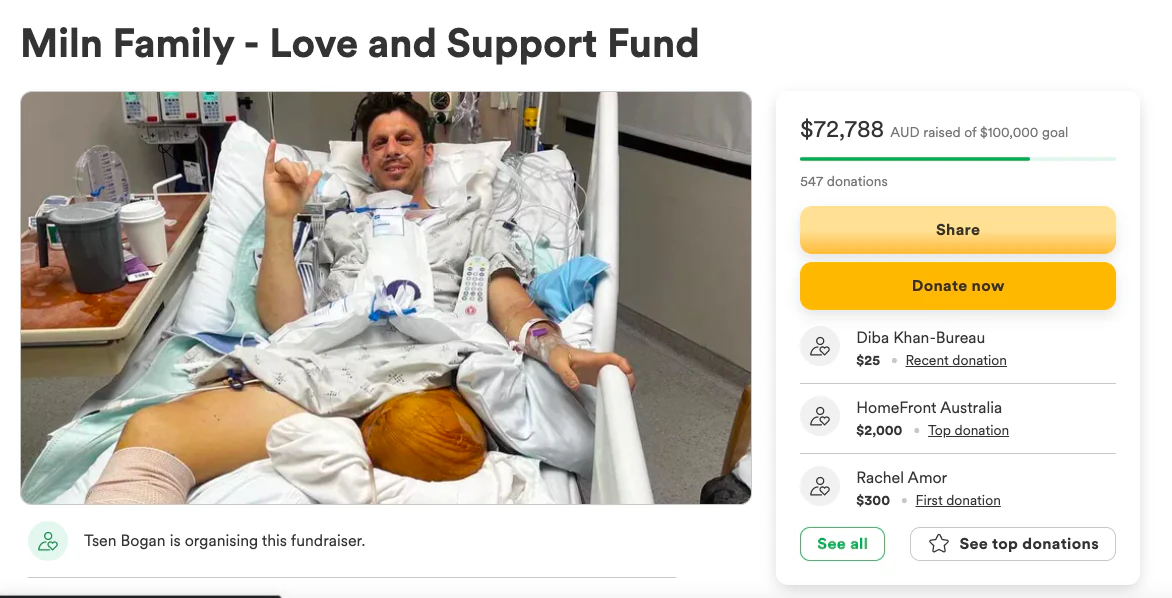The image size is (1172, 598).
Task: Click the organiser avatar icon beside Tsen Bogan
Action: point(48,541)
